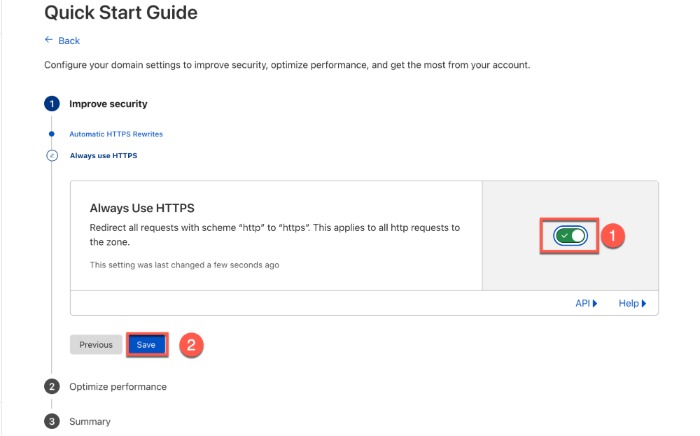Select the Improve security step heading
The height and width of the screenshot is (436, 700).
108,104
